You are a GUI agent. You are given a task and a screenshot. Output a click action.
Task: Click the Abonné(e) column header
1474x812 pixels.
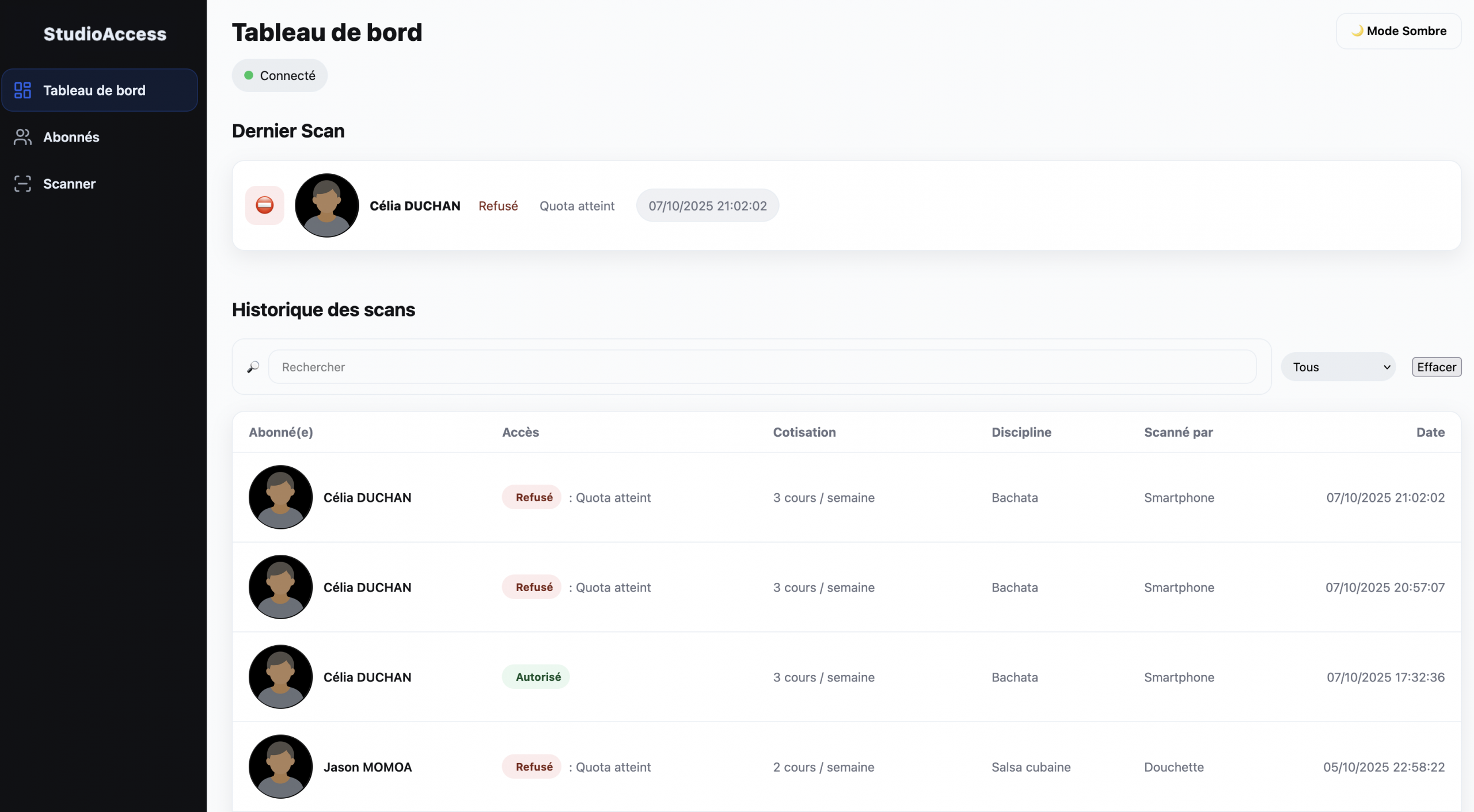pos(281,432)
